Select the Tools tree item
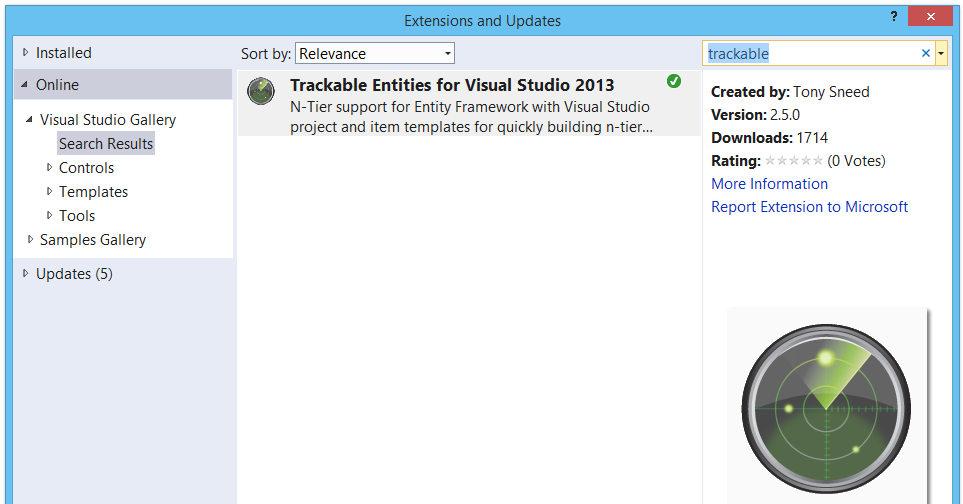Image resolution: width=963 pixels, height=504 pixels. click(77, 215)
